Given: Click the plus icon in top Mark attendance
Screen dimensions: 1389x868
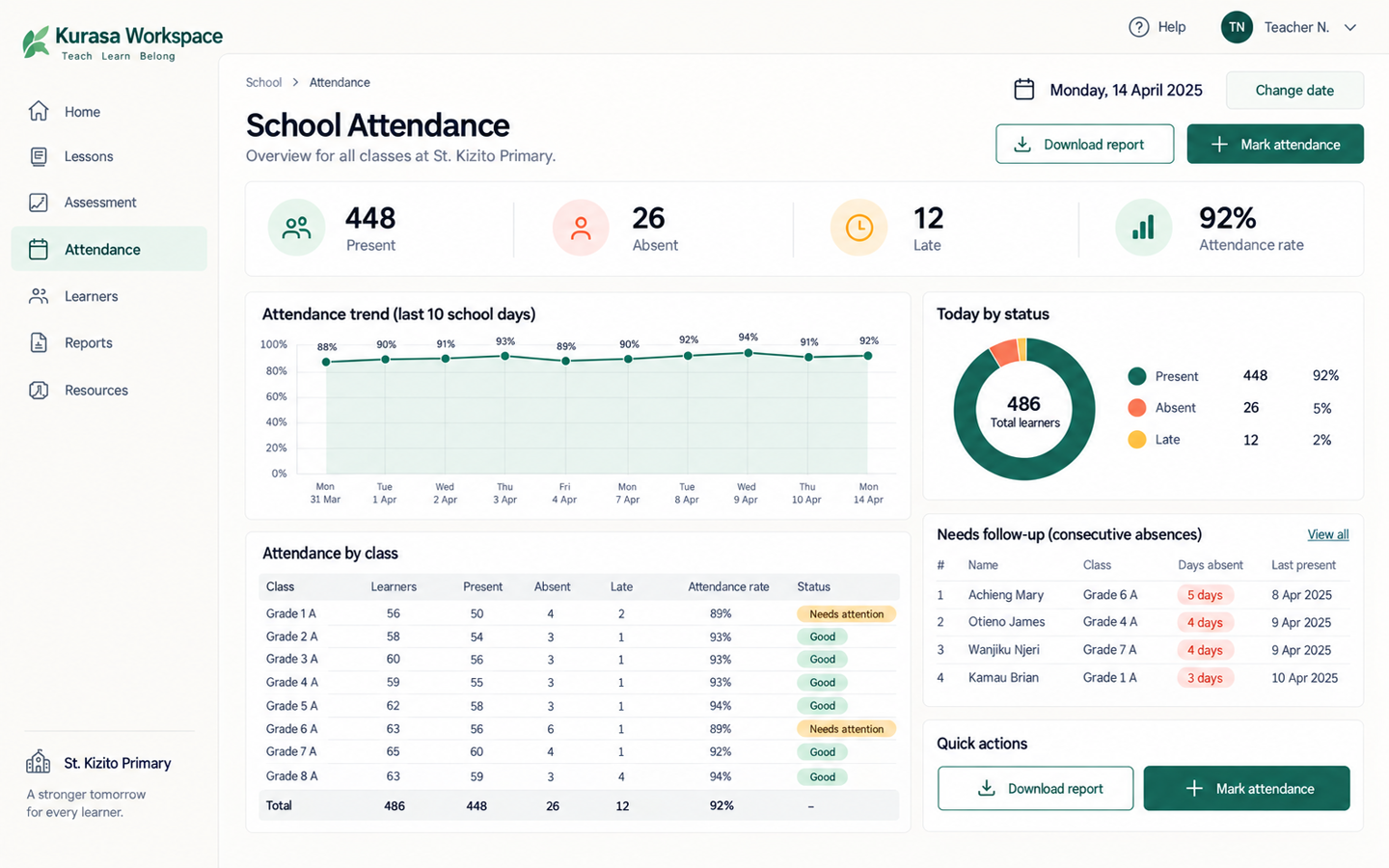Looking at the screenshot, I should [1219, 144].
